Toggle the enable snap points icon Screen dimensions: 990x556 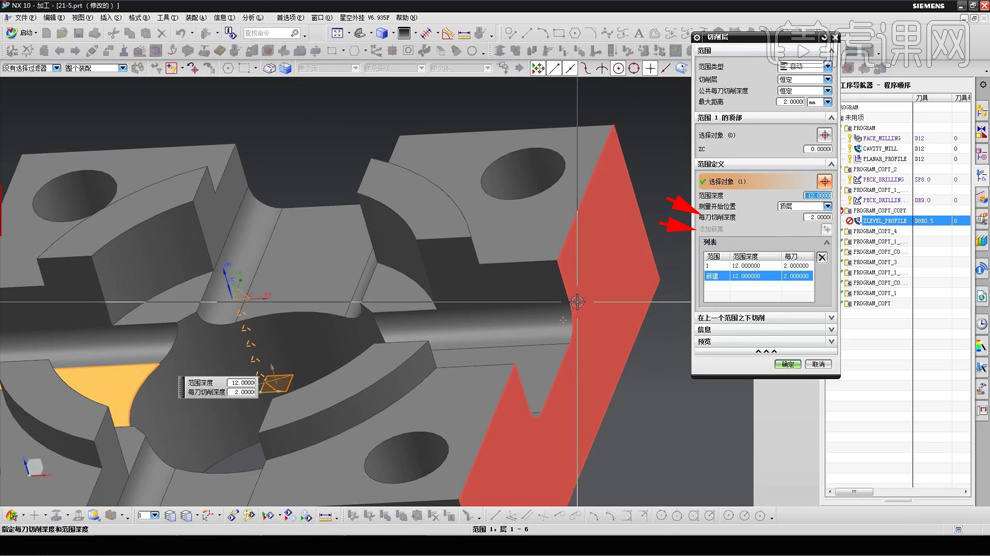coord(538,68)
